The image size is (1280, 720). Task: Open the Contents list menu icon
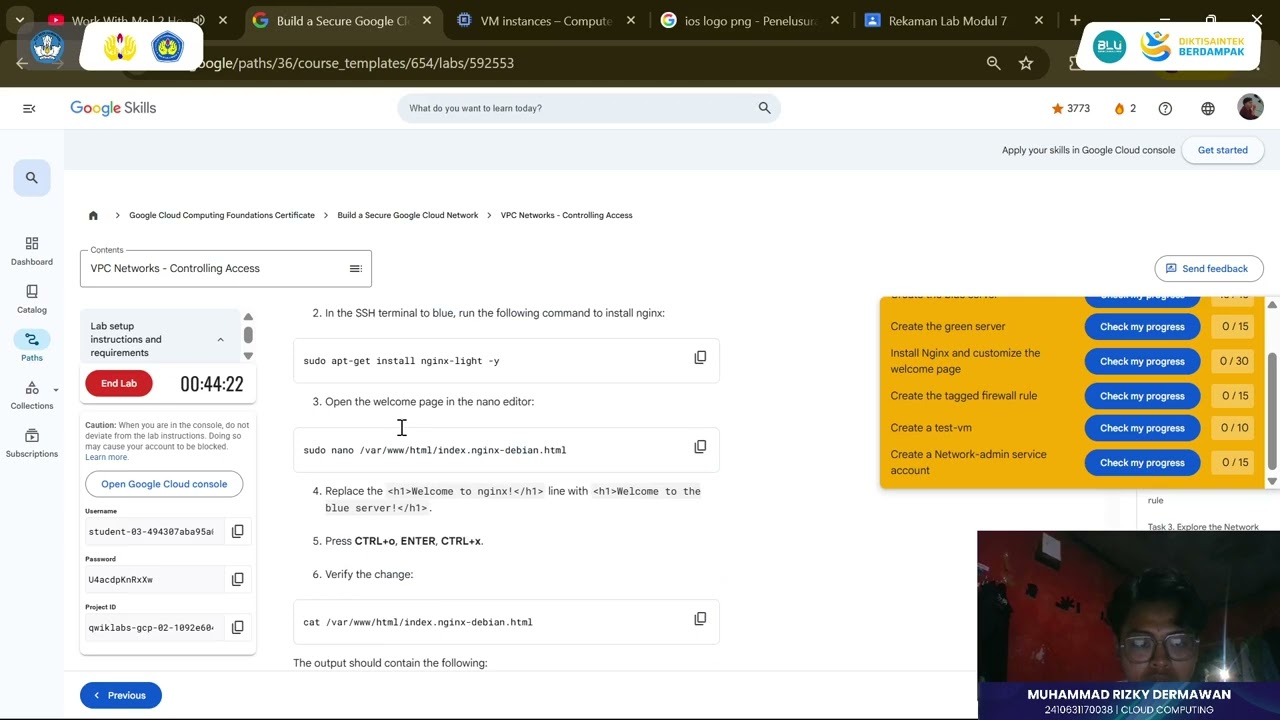[355, 268]
